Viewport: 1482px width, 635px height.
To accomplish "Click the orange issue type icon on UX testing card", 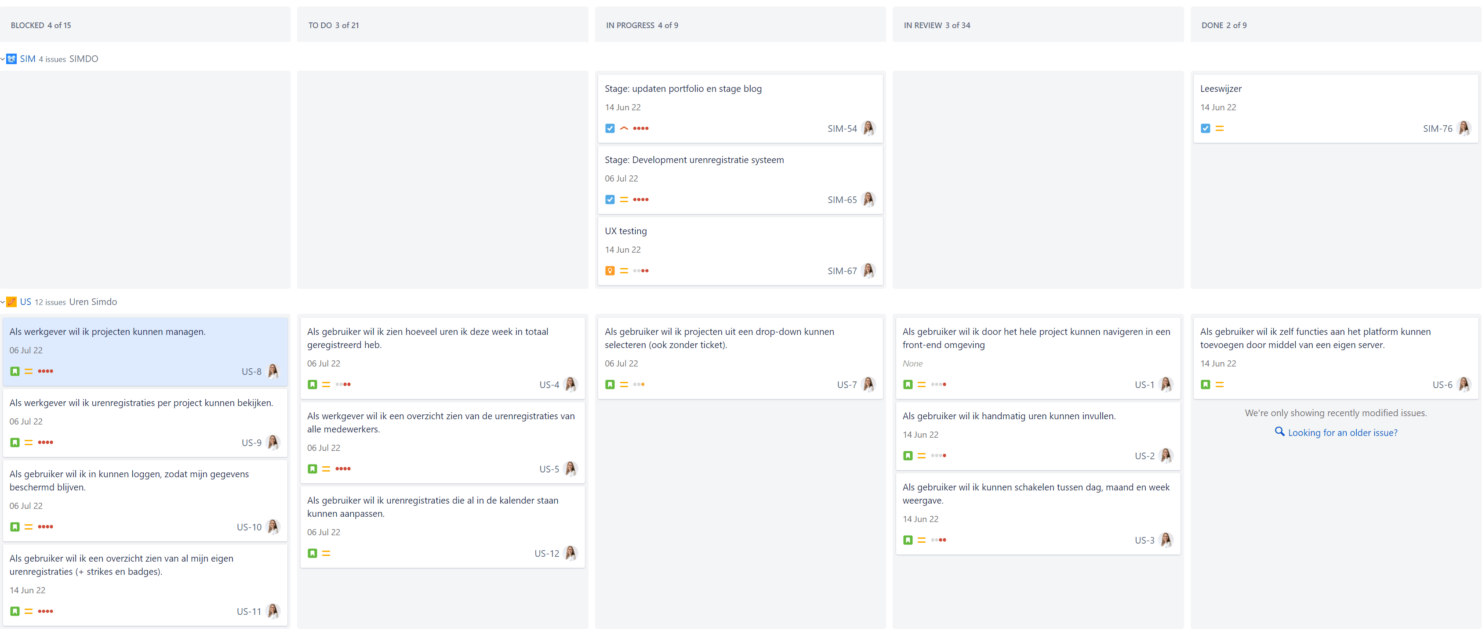I will [610, 270].
